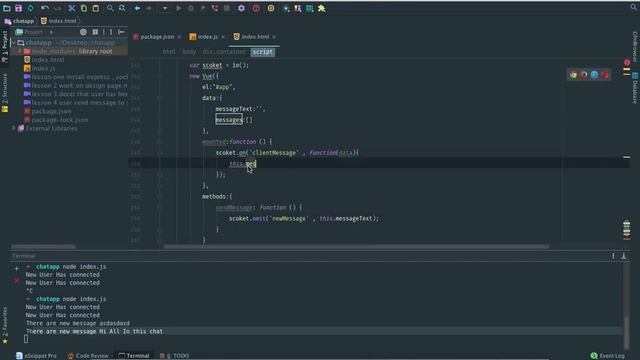This screenshot has width=640, height=360.
Task: Click the locate target icon in Project panel
Action: point(83,32)
